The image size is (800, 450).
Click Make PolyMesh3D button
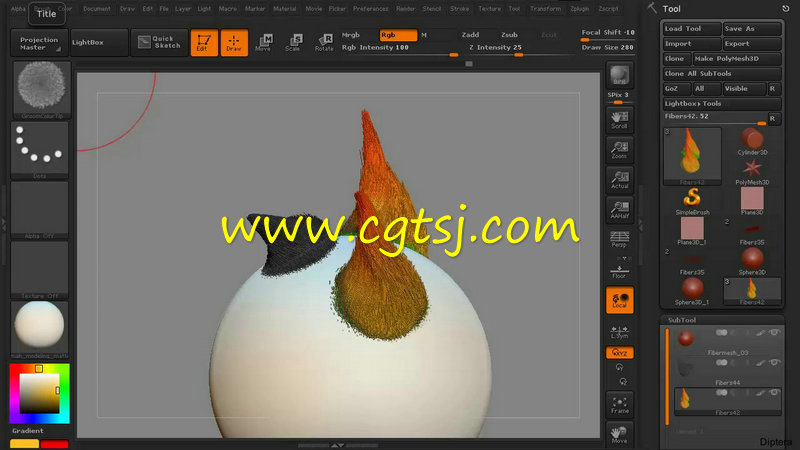coord(737,59)
